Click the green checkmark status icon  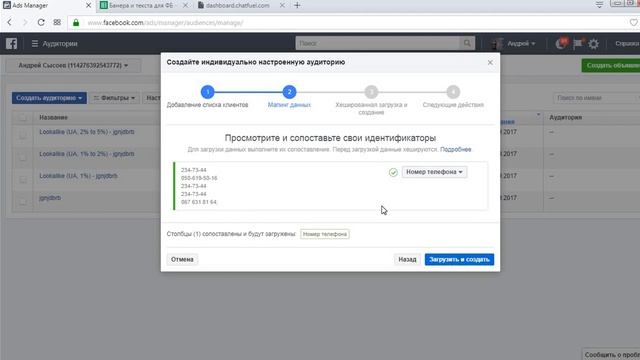[x=393, y=172]
